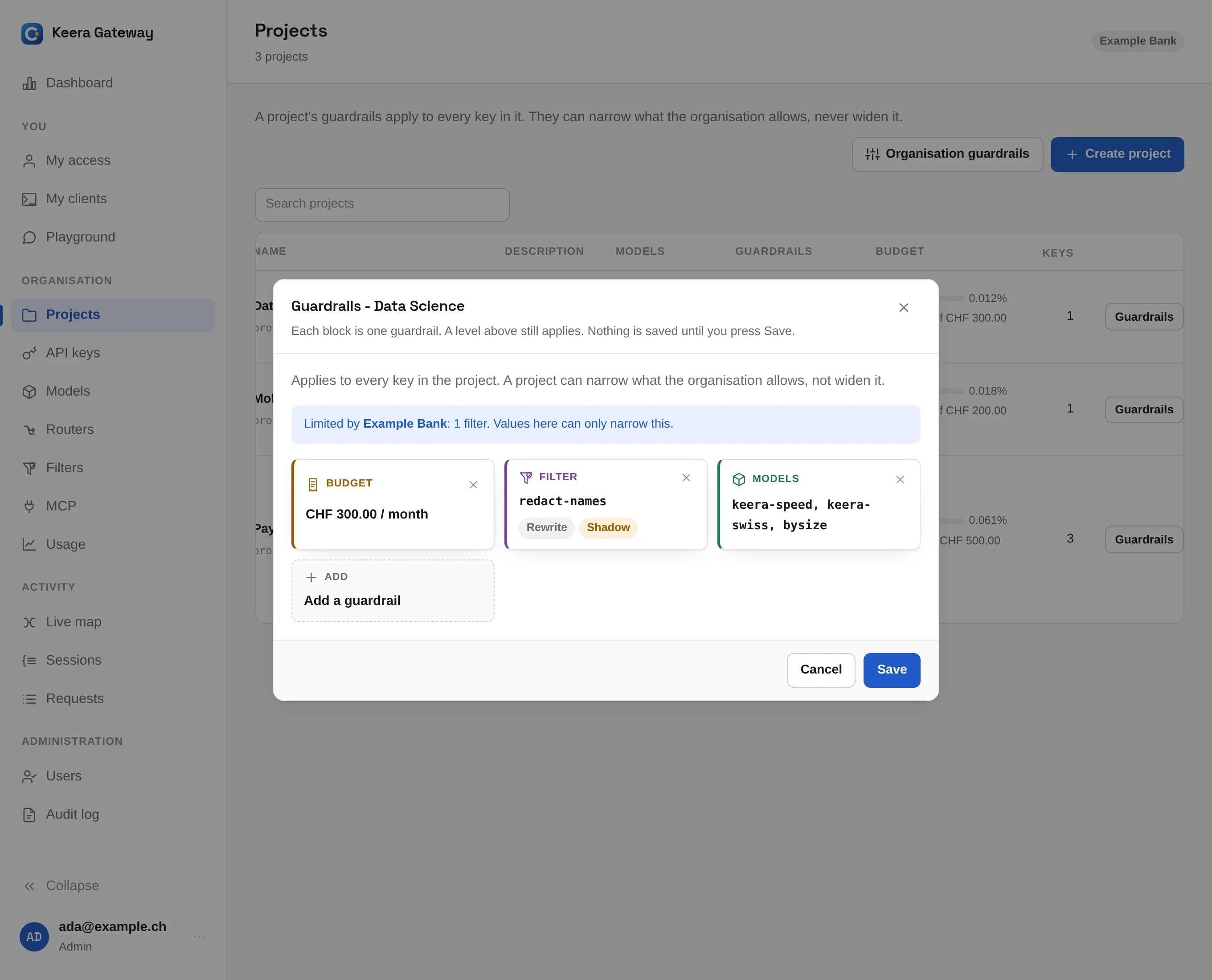
Task: Remove the Budget guardrail block
Action: [473, 485]
